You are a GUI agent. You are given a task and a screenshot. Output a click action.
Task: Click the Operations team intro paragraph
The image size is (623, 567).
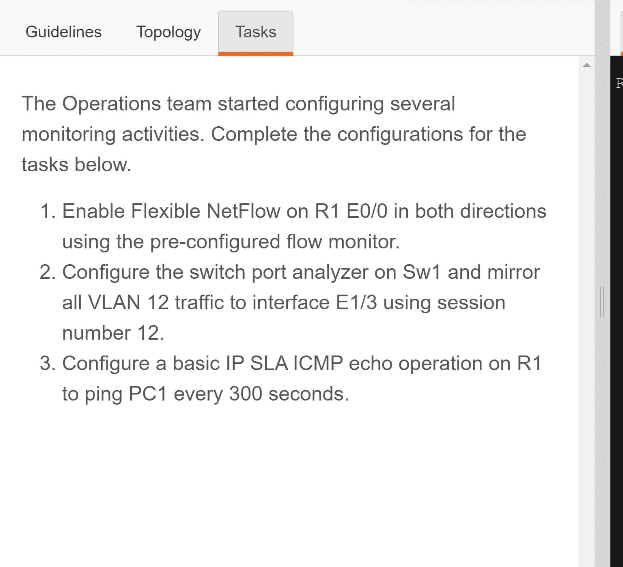273,133
